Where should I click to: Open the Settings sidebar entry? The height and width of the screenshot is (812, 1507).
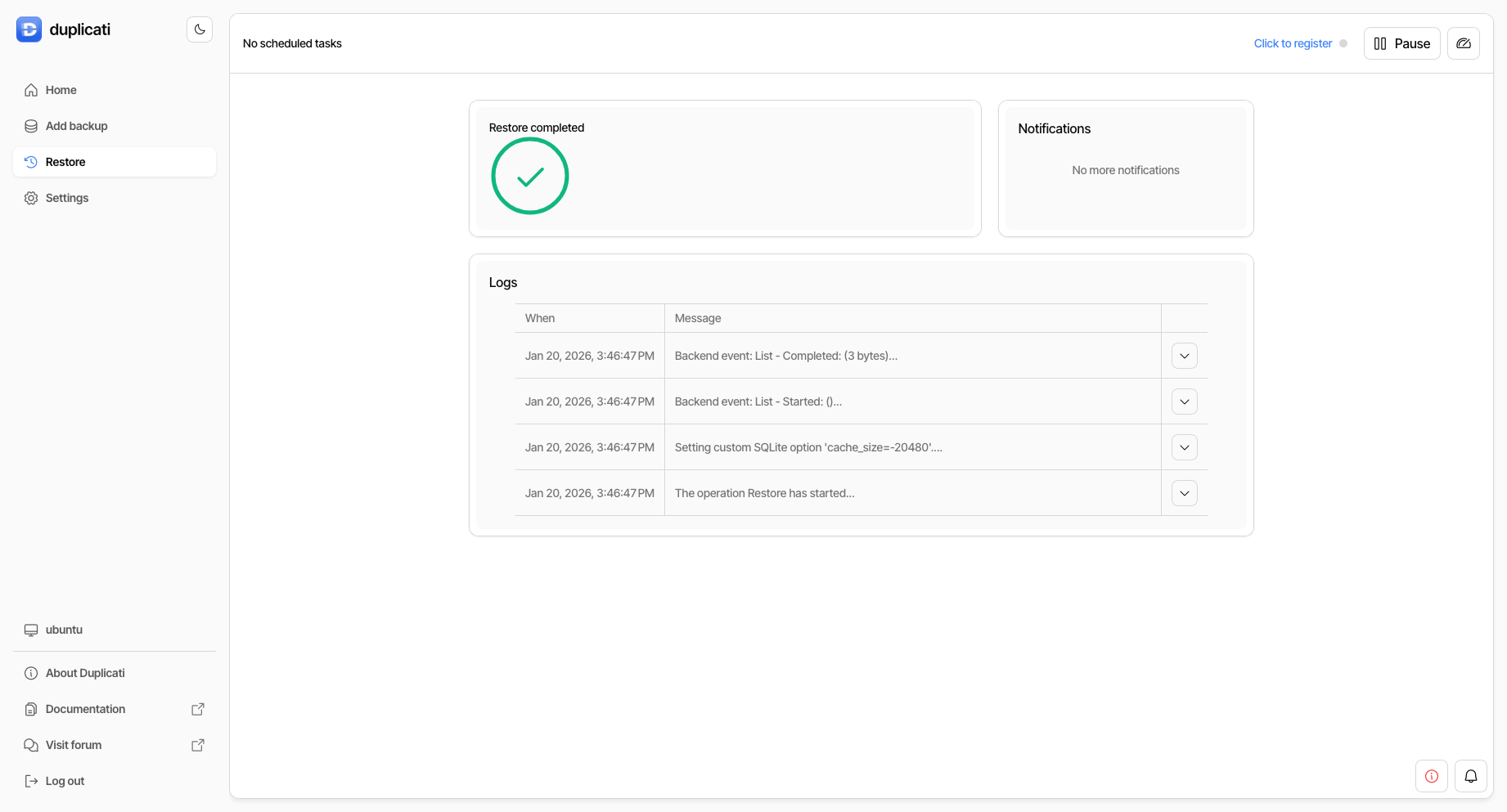[66, 197]
